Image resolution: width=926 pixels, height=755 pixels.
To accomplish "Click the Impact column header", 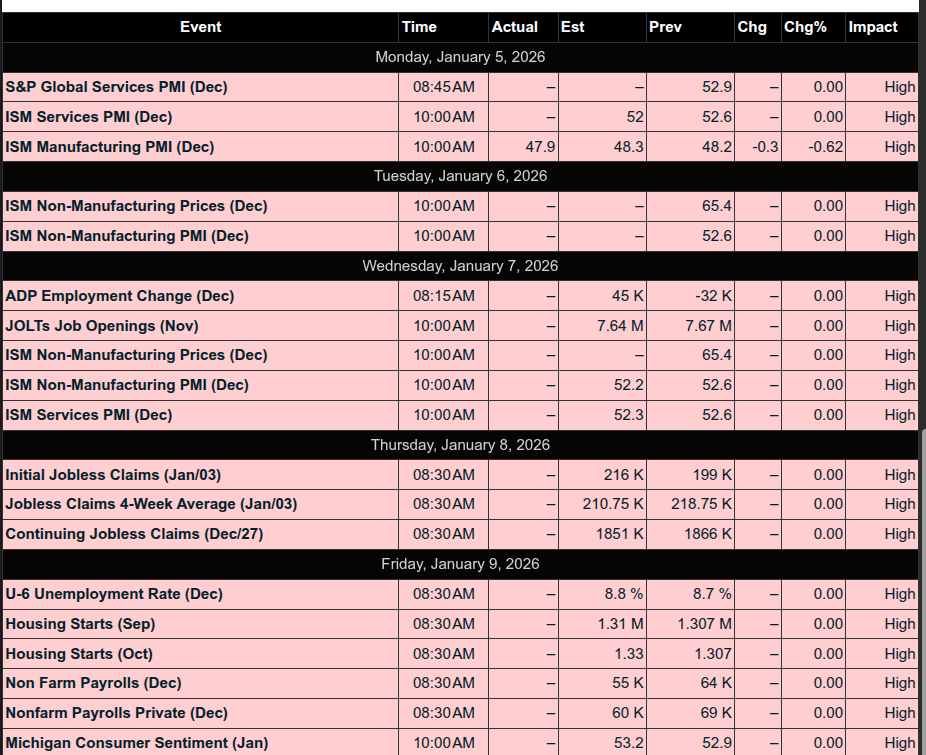I will [x=873, y=27].
